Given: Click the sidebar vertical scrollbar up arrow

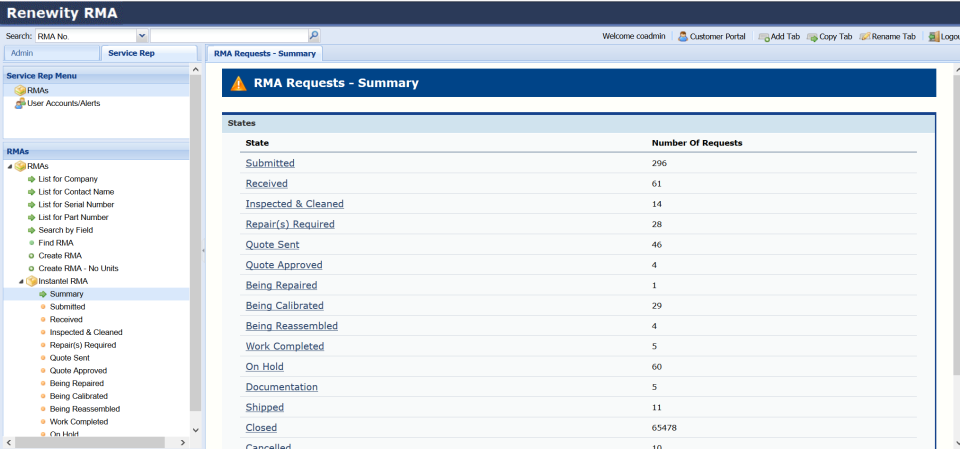Looking at the screenshot, I should click(195, 70).
